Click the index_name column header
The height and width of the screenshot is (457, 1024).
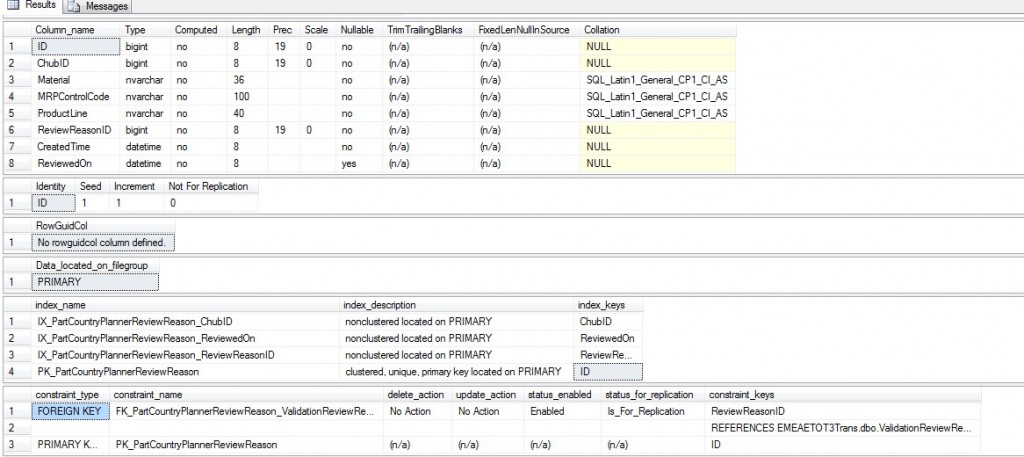pos(186,305)
